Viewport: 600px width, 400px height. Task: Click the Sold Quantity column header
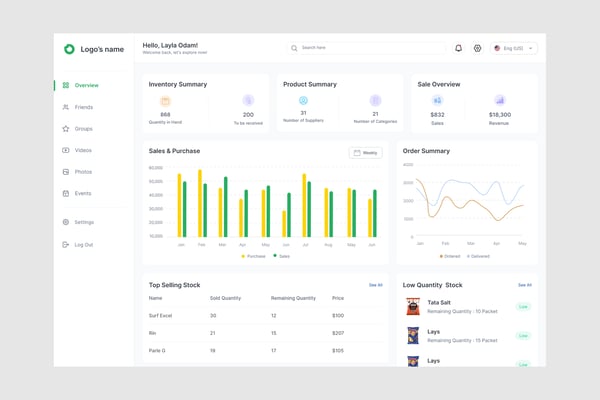click(225, 298)
